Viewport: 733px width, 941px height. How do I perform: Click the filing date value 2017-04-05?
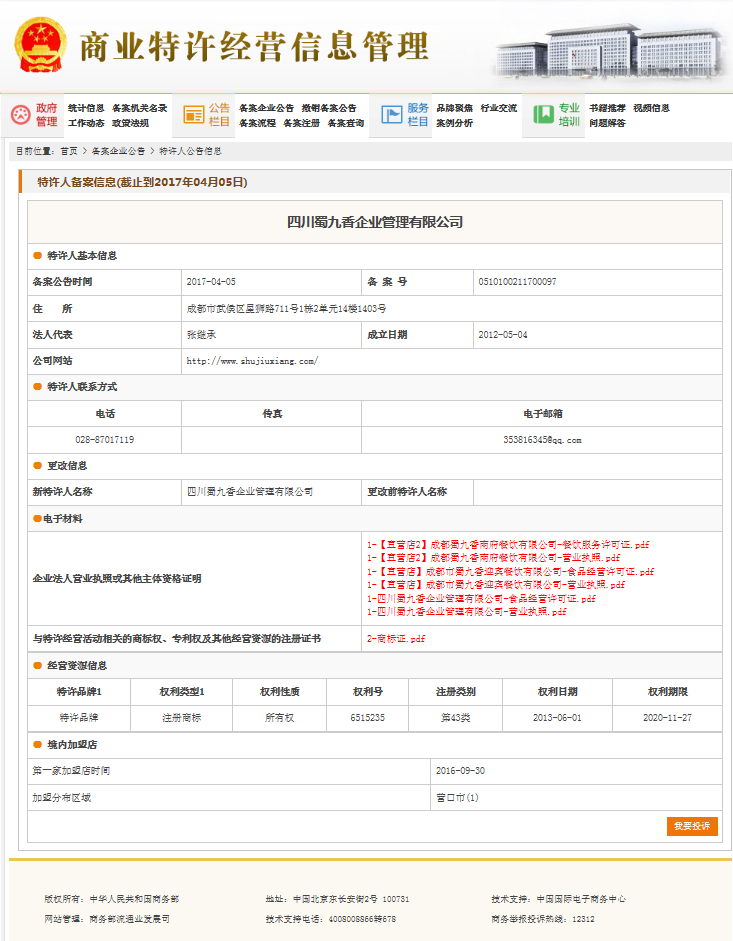click(211, 281)
